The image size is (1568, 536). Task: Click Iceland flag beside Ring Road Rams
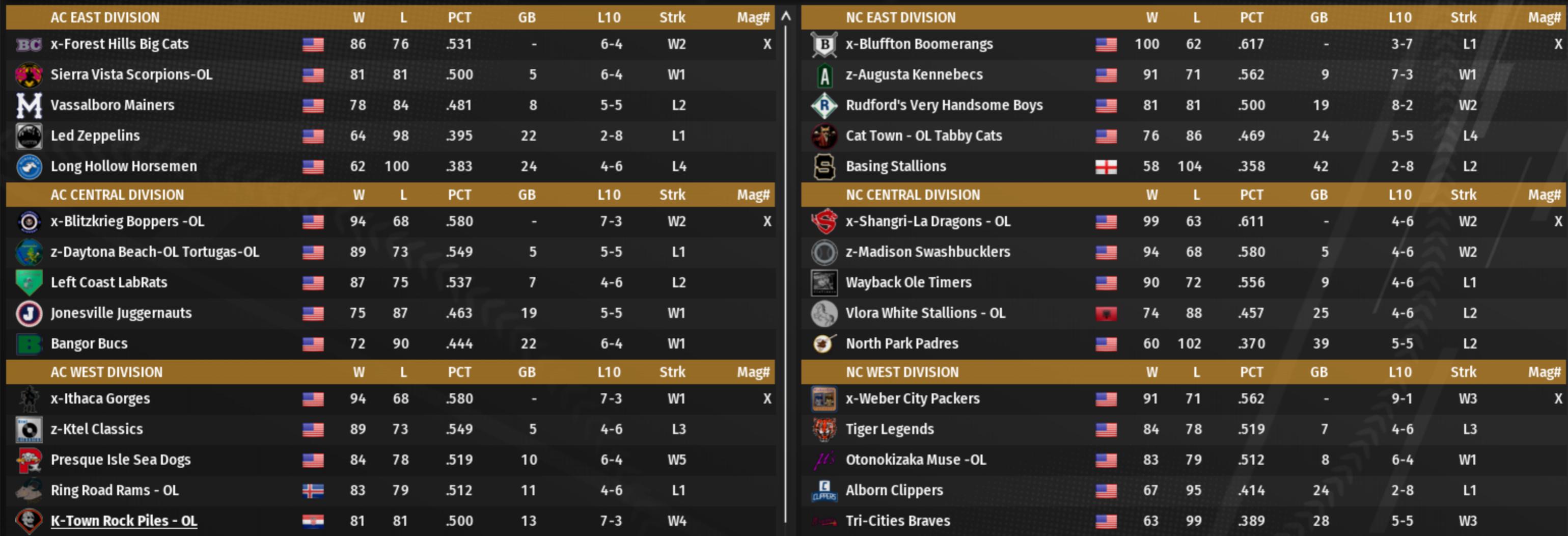(313, 491)
